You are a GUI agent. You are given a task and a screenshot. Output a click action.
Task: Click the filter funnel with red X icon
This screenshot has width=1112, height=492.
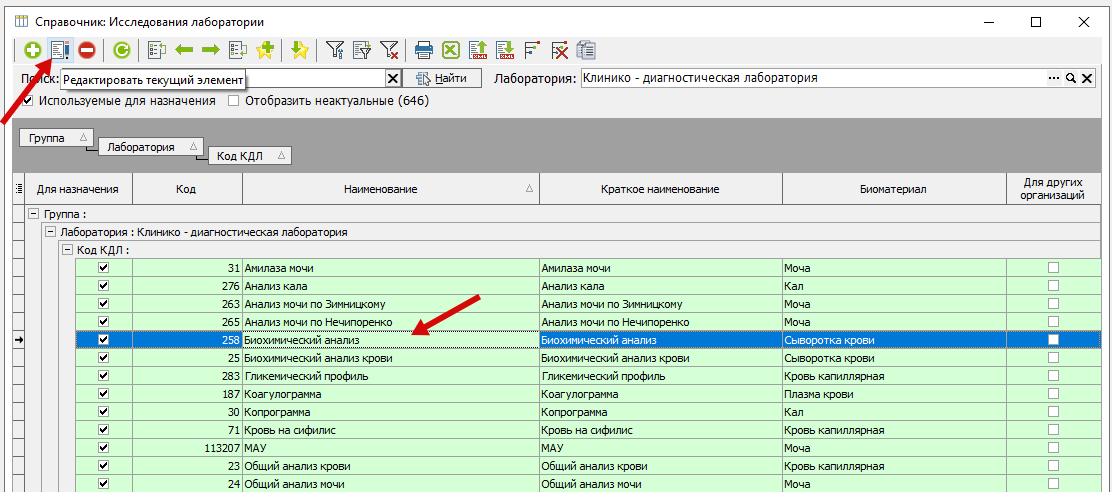click(x=390, y=49)
